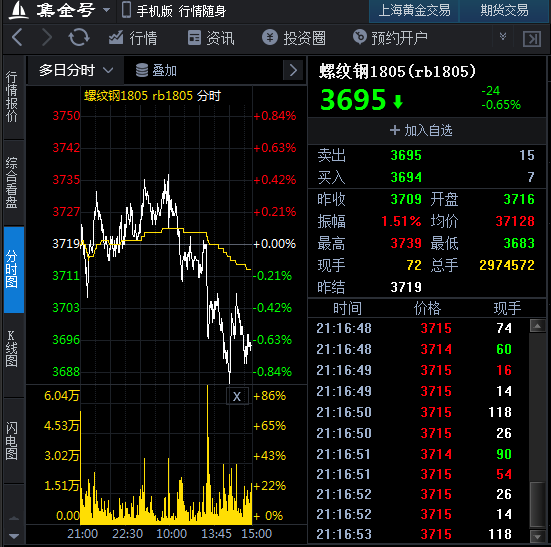This screenshot has height=547, width=551.
Task: Select 分时图 sidebar tab
Action: pos(13,269)
